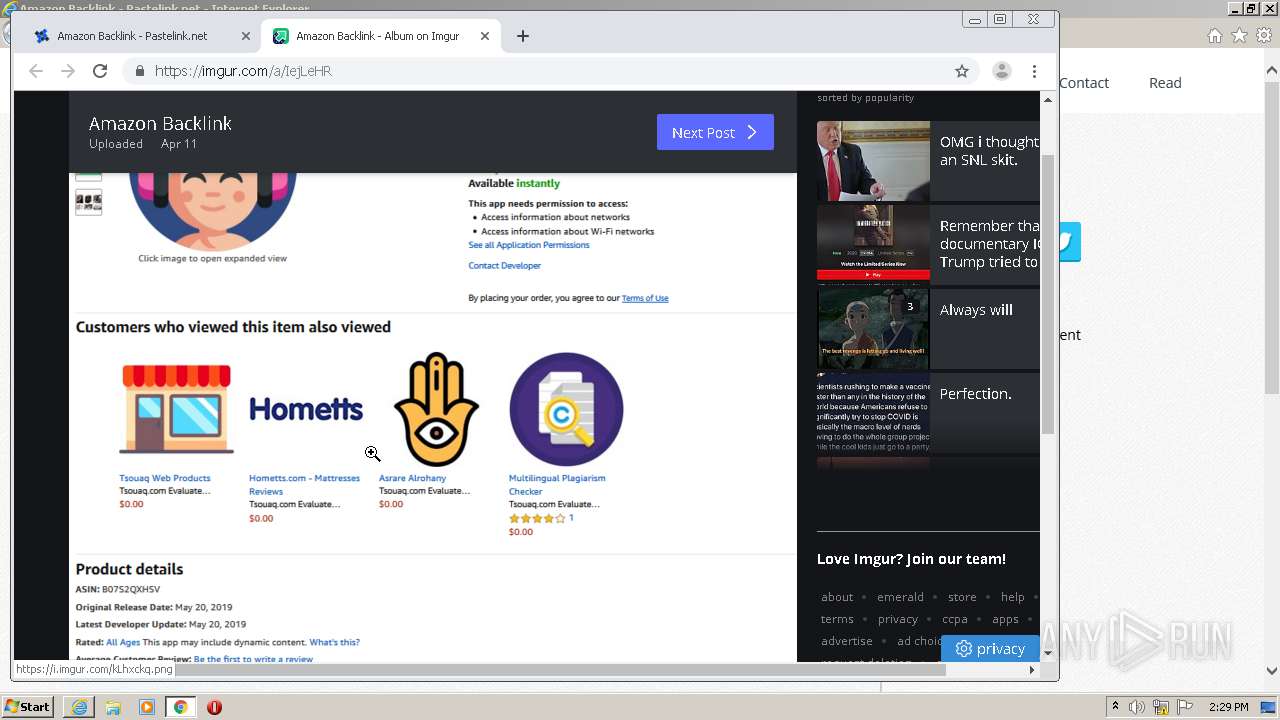Open a new Chrome tab

click(x=523, y=36)
